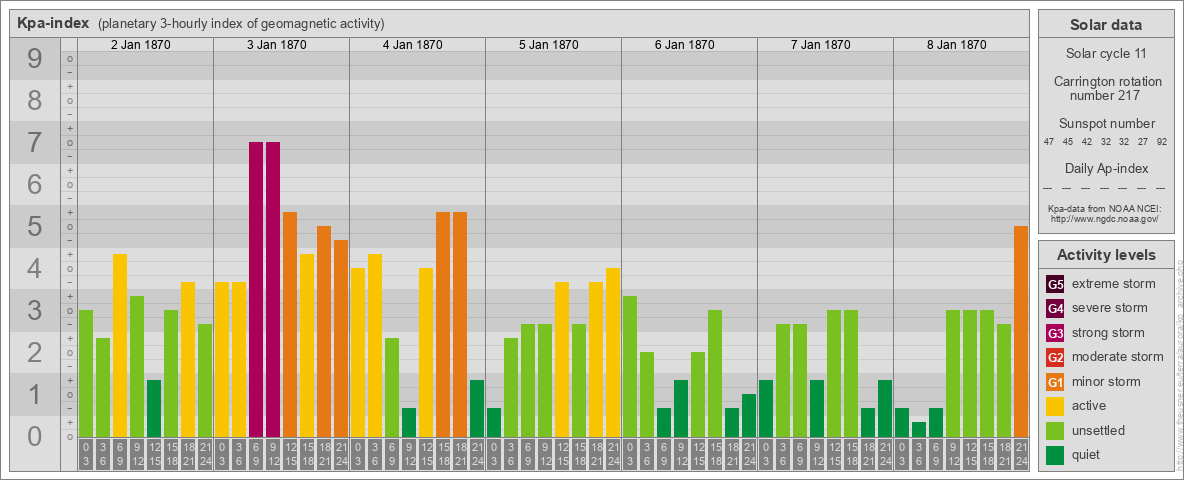Click the '4 Jan 1870' date header
The width and height of the screenshot is (1184, 480).
point(412,45)
